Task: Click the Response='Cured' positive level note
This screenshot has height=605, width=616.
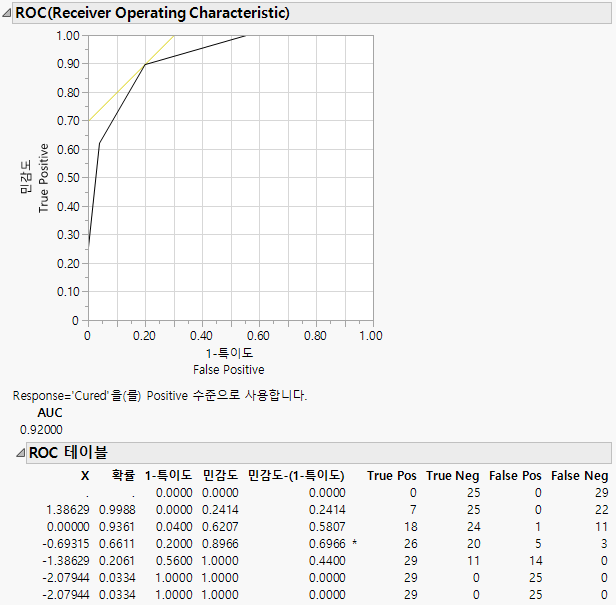Action: (x=160, y=395)
